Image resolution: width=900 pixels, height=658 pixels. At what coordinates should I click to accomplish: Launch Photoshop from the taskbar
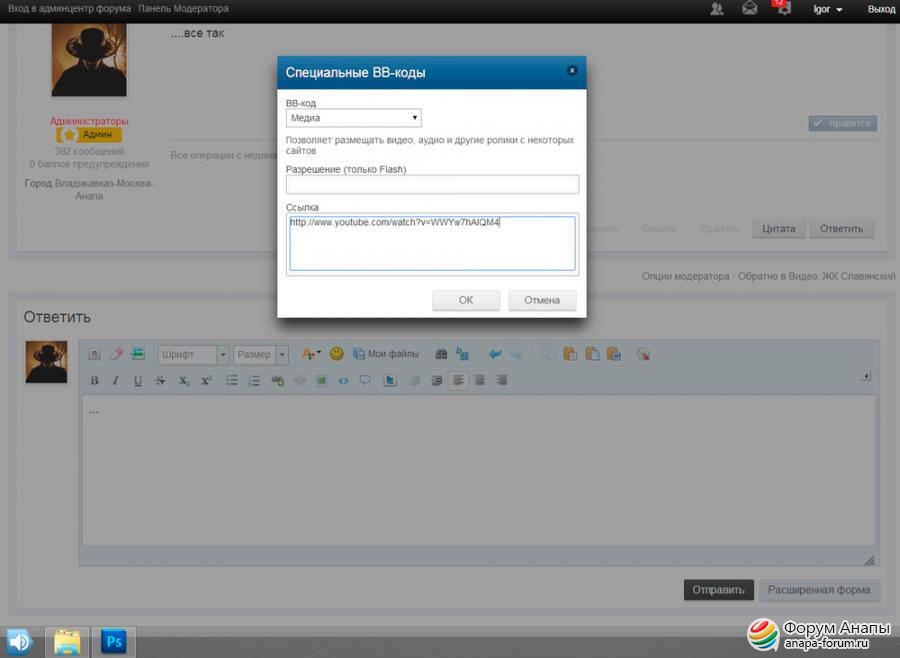tap(113, 641)
